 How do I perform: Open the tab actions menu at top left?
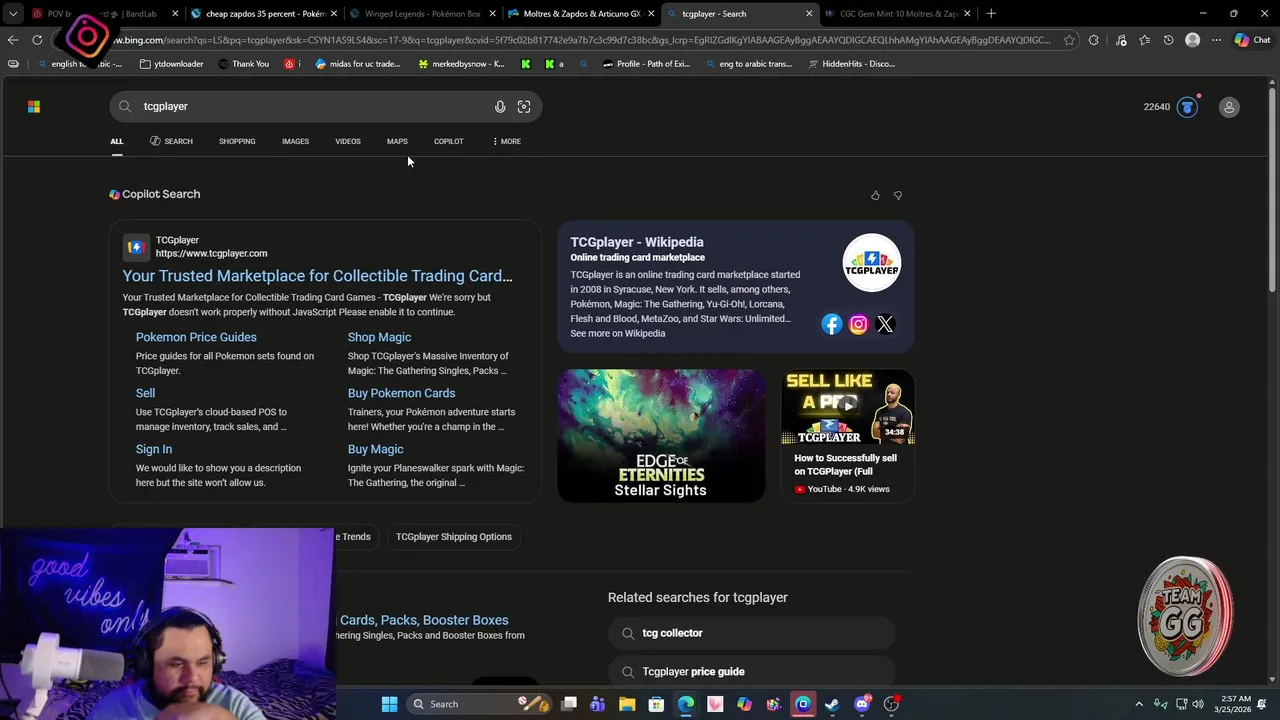point(13,13)
